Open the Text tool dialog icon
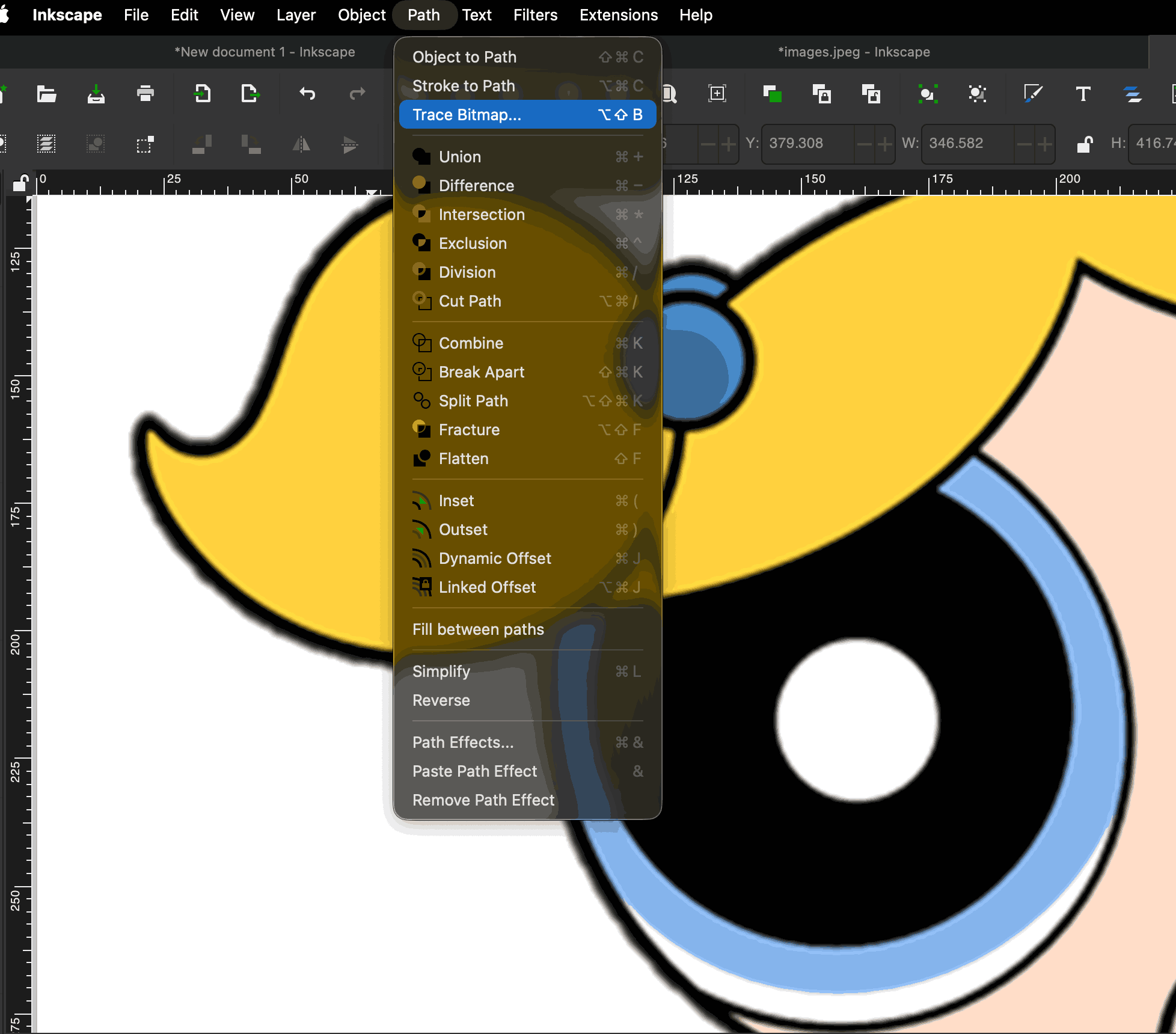The width and height of the screenshot is (1176, 1034). point(1083,94)
